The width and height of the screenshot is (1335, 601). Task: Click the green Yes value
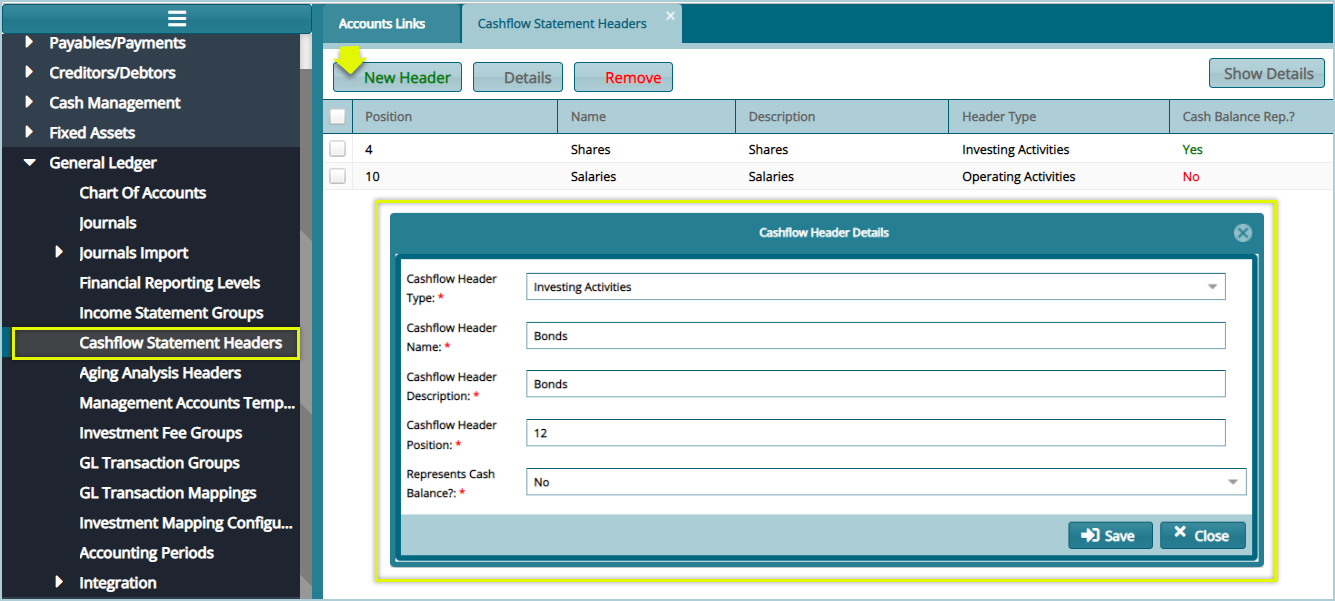[x=1192, y=150]
